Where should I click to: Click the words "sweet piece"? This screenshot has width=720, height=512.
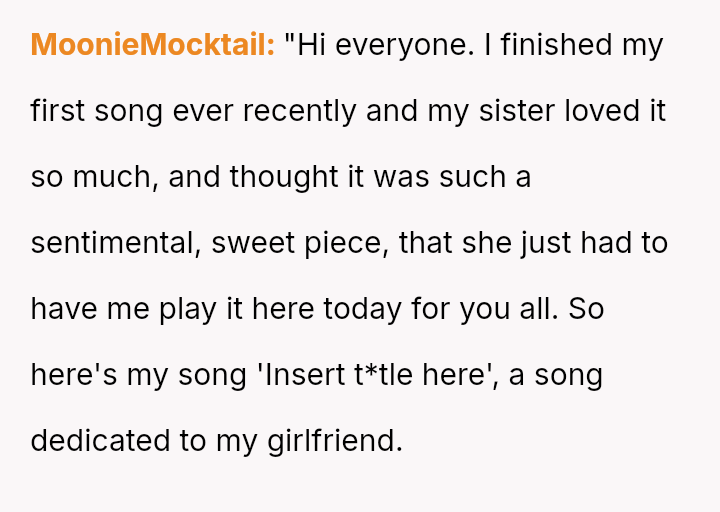(297, 243)
